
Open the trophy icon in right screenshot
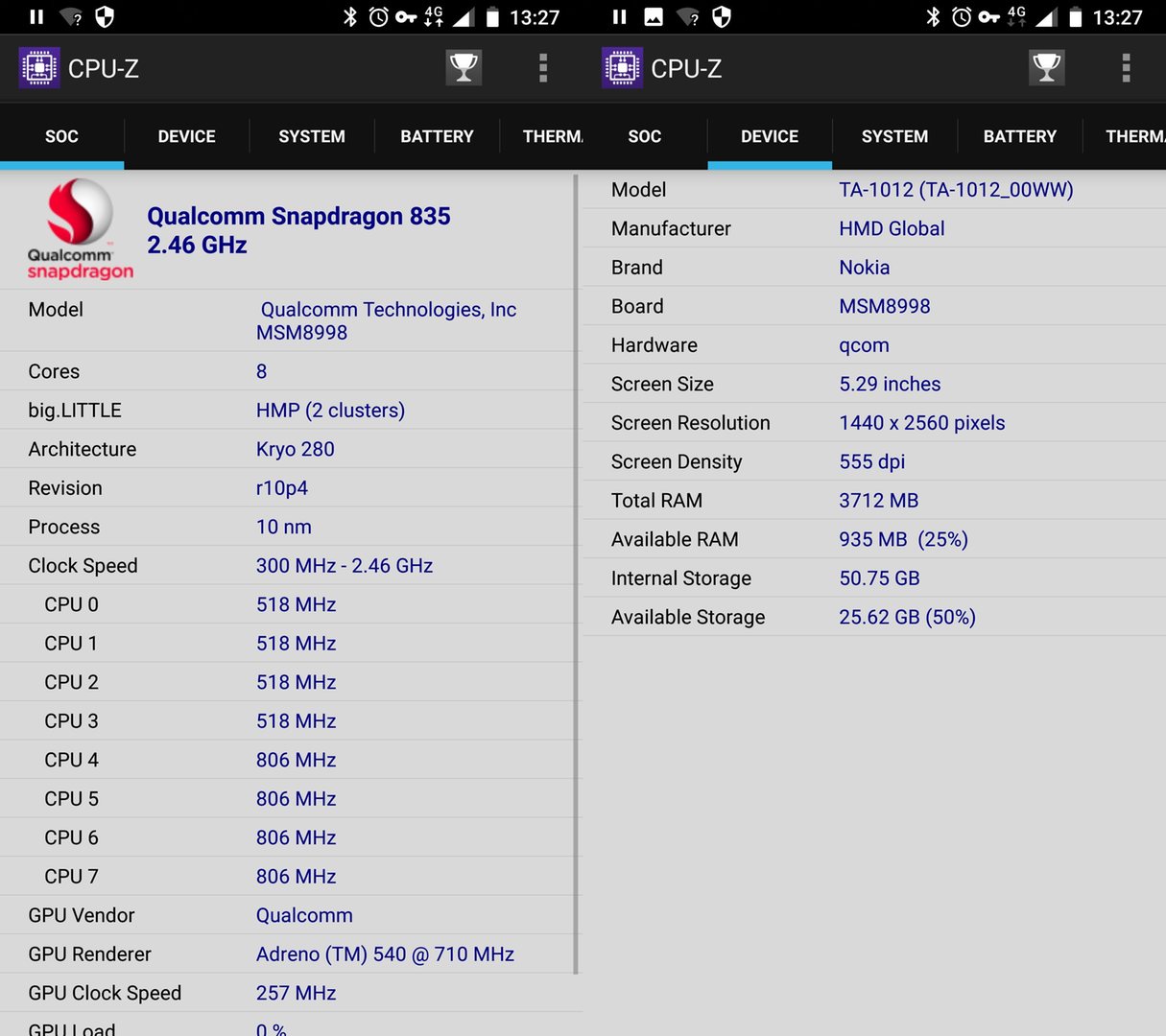coord(1046,68)
